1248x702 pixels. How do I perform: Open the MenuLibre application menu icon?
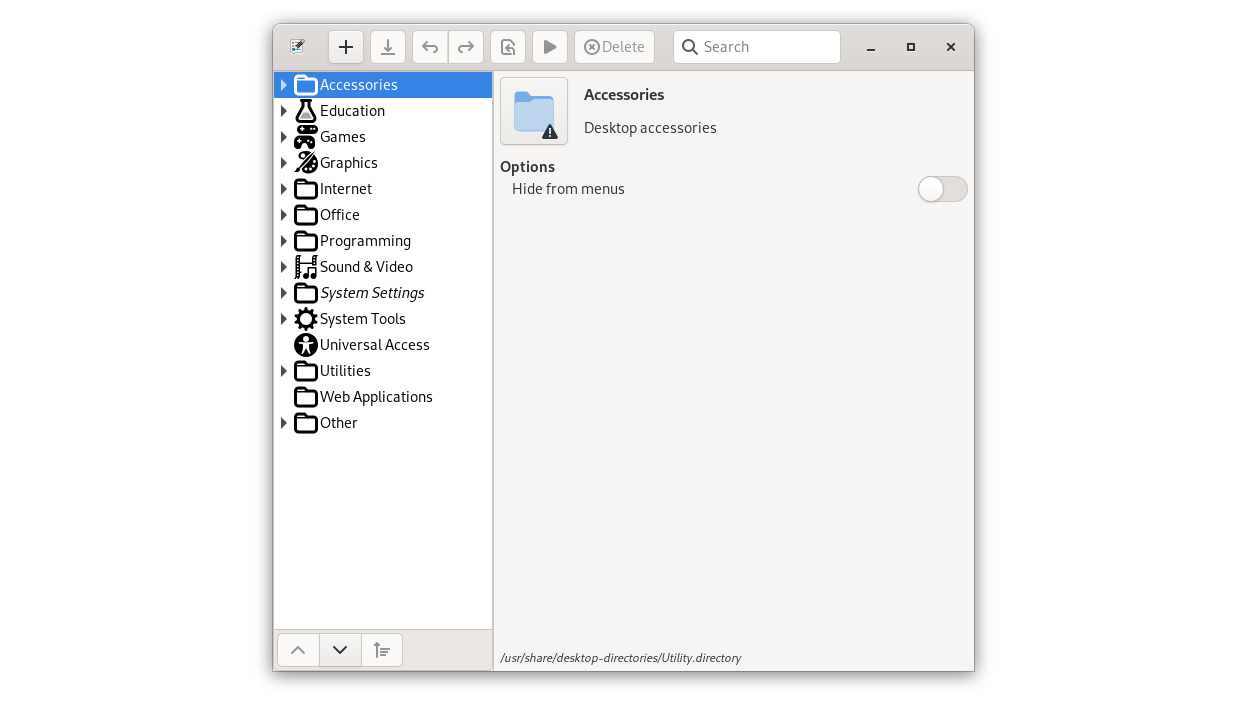point(298,47)
